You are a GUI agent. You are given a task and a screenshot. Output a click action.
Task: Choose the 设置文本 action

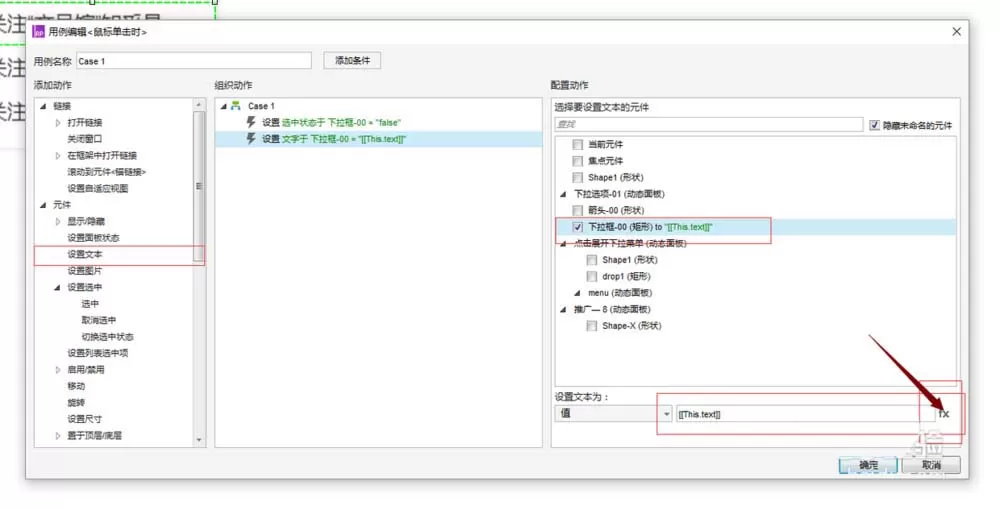tap(85, 254)
